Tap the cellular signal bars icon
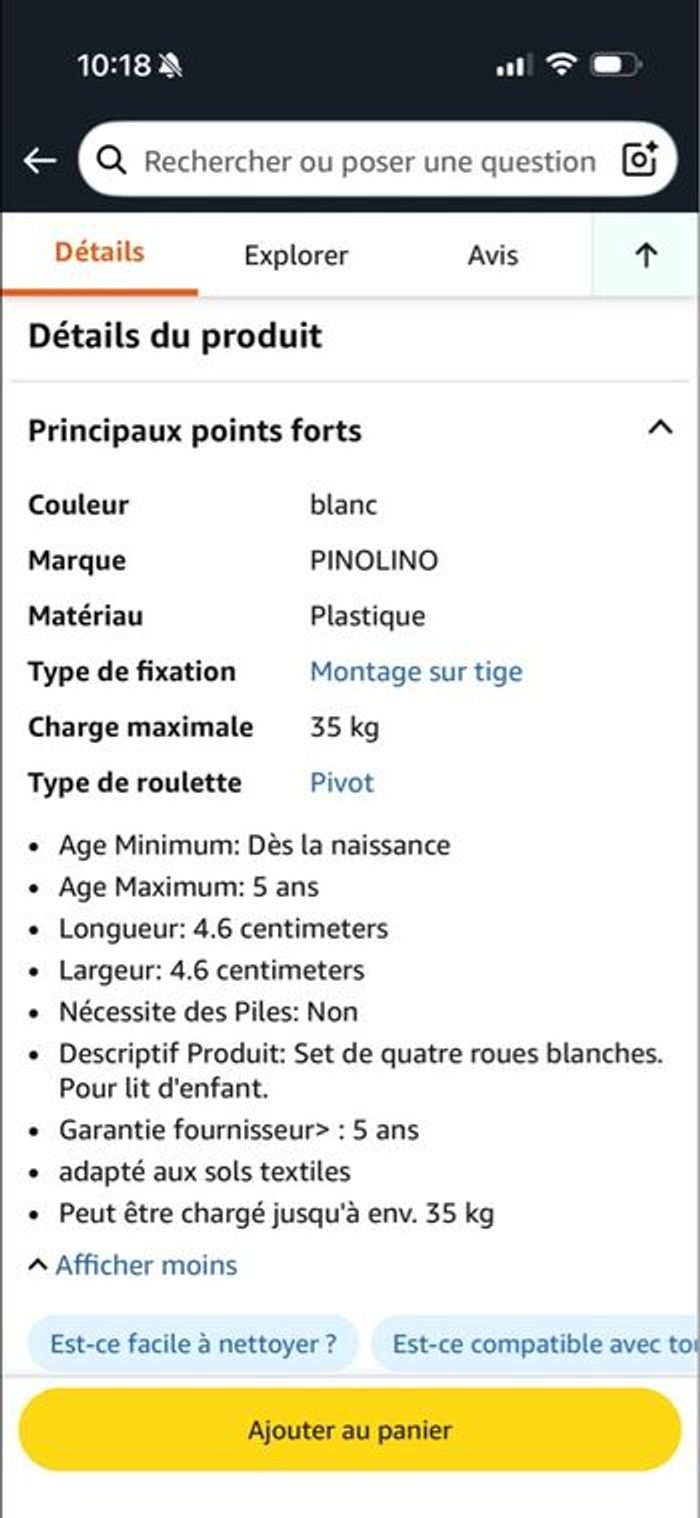The height and width of the screenshot is (1518, 700). coord(514,66)
